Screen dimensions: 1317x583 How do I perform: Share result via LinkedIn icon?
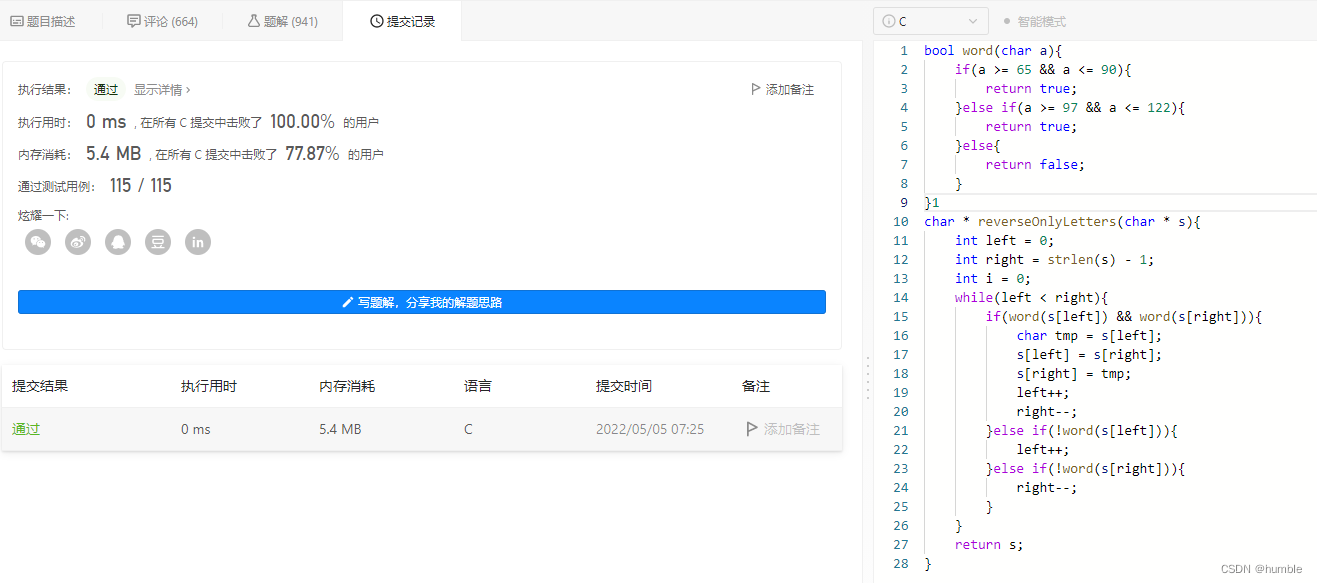coord(198,242)
